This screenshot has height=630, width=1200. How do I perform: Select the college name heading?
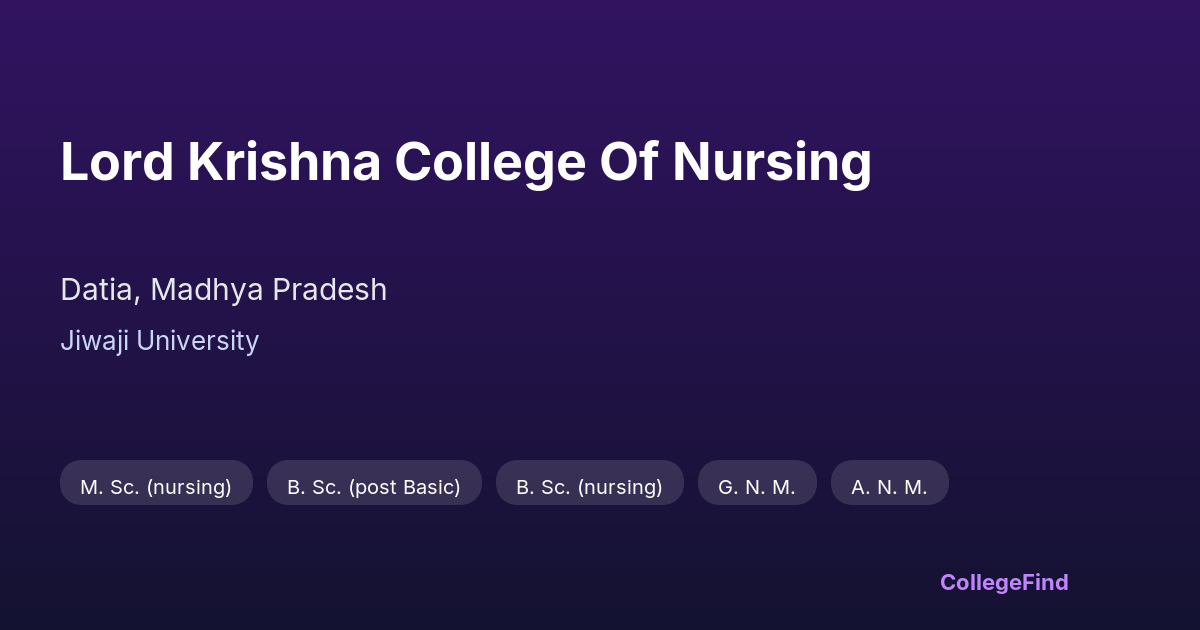point(466,162)
